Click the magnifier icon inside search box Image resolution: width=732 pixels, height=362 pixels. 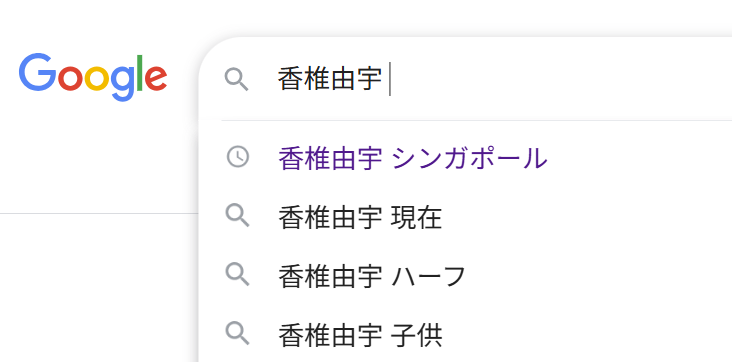[237, 79]
